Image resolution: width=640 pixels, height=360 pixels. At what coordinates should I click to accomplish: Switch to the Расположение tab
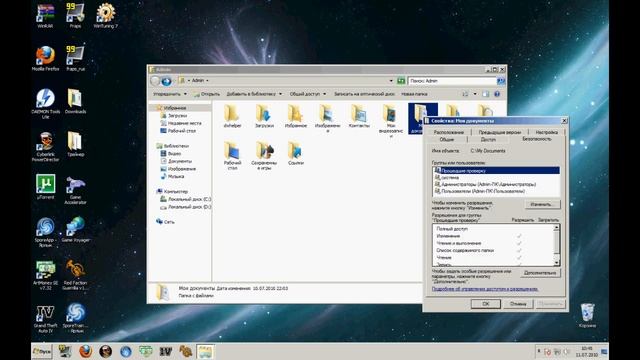pos(448,132)
